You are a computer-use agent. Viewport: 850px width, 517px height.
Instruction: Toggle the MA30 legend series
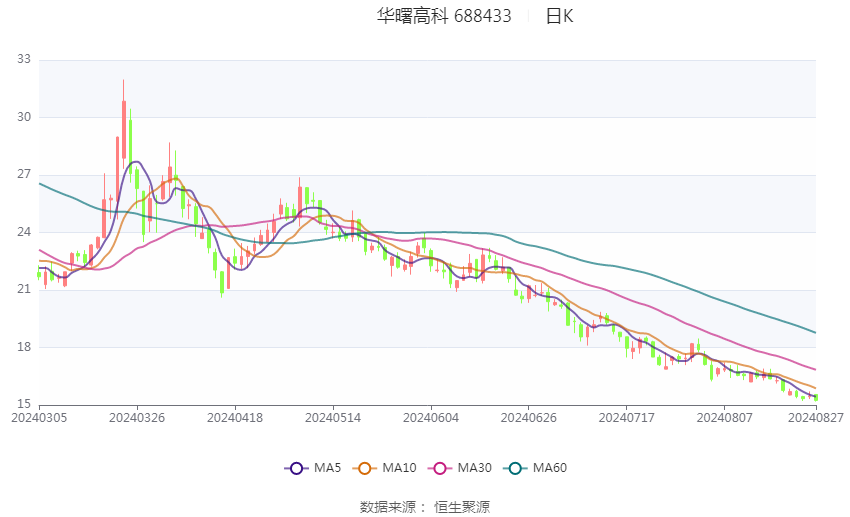click(x=460, y=468)
